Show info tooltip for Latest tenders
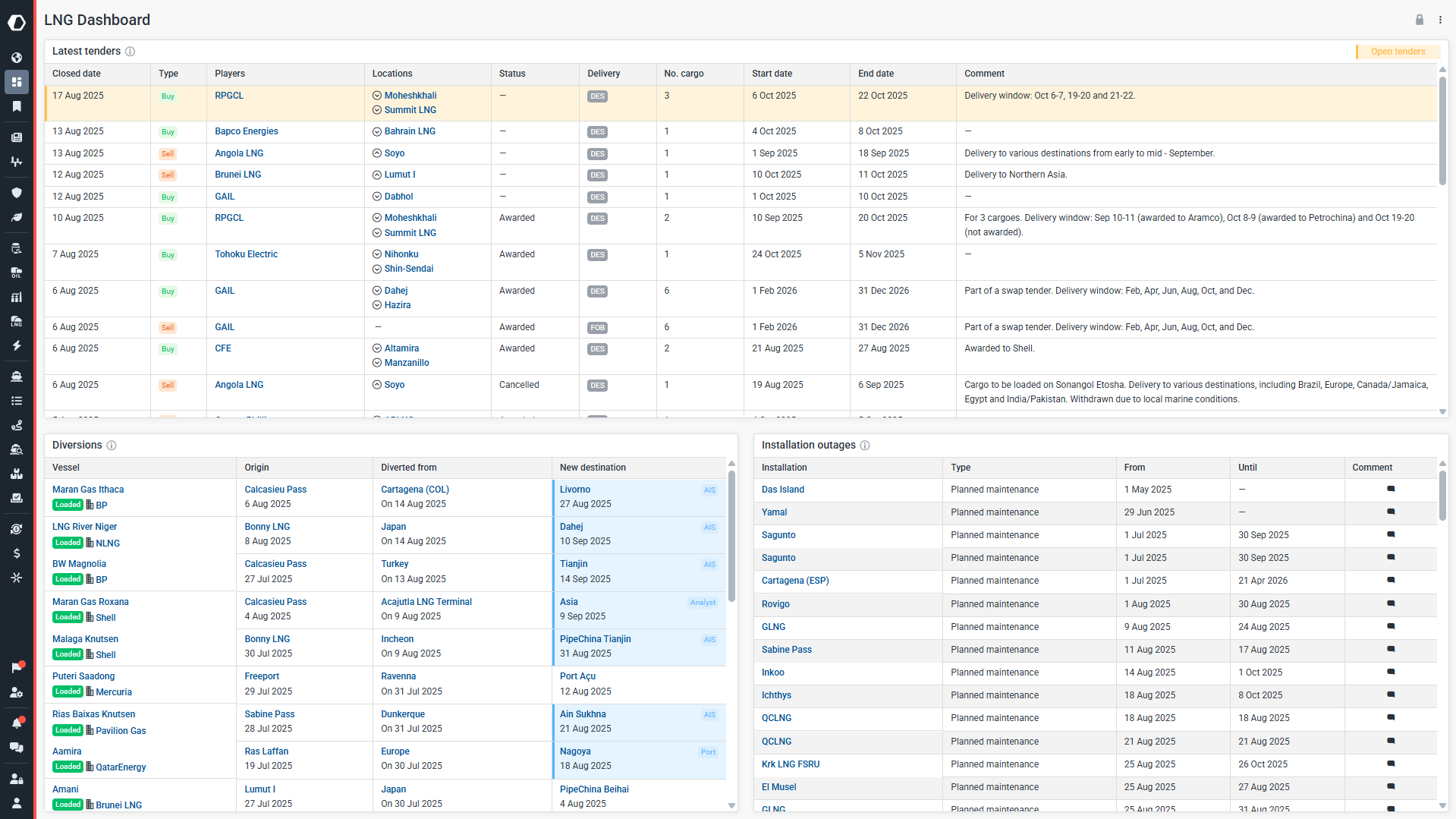This screenshot has height=819, width=1456. 130,52
